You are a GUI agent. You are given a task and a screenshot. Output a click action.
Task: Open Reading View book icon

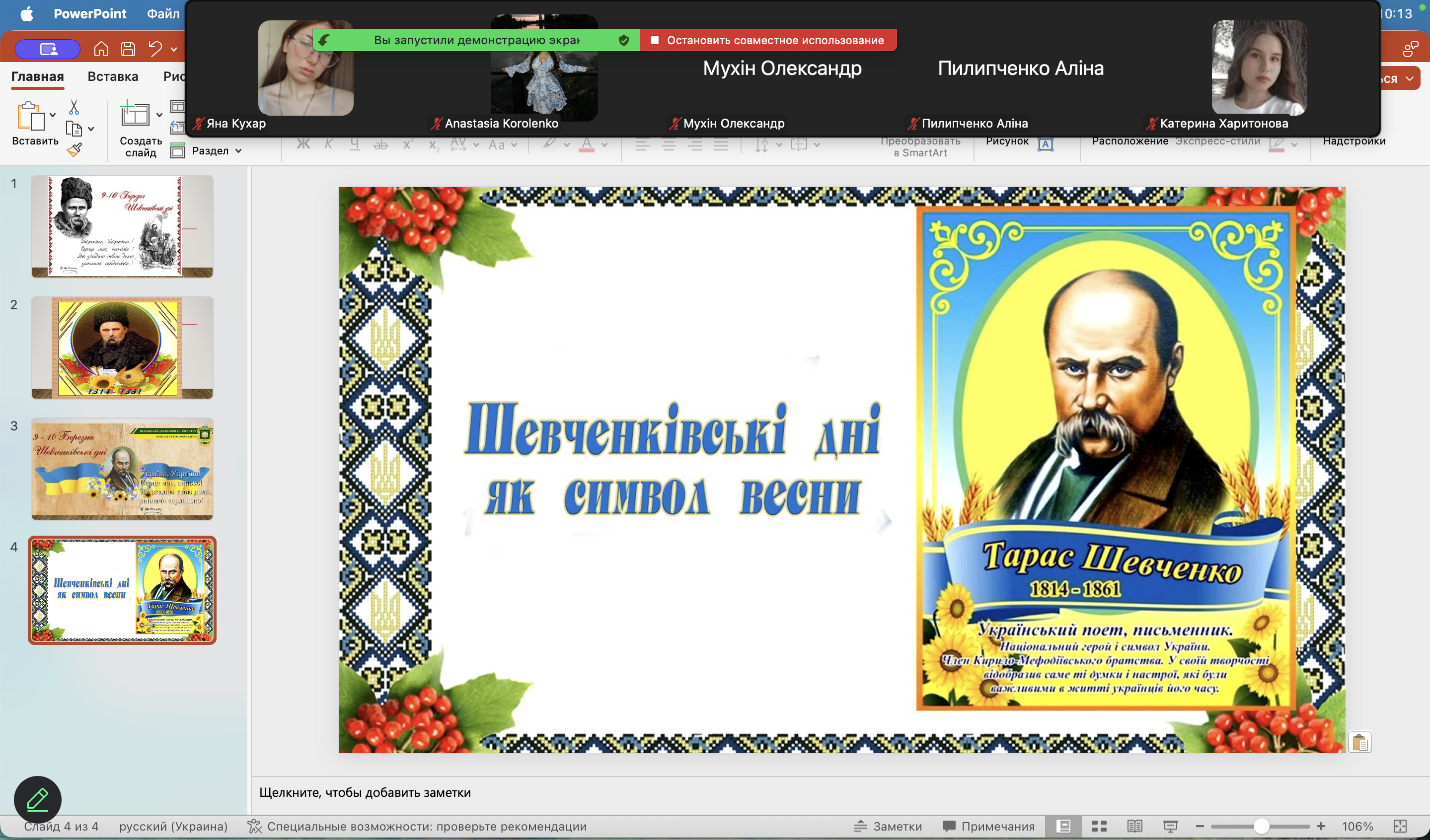(x=1134, y=826)
